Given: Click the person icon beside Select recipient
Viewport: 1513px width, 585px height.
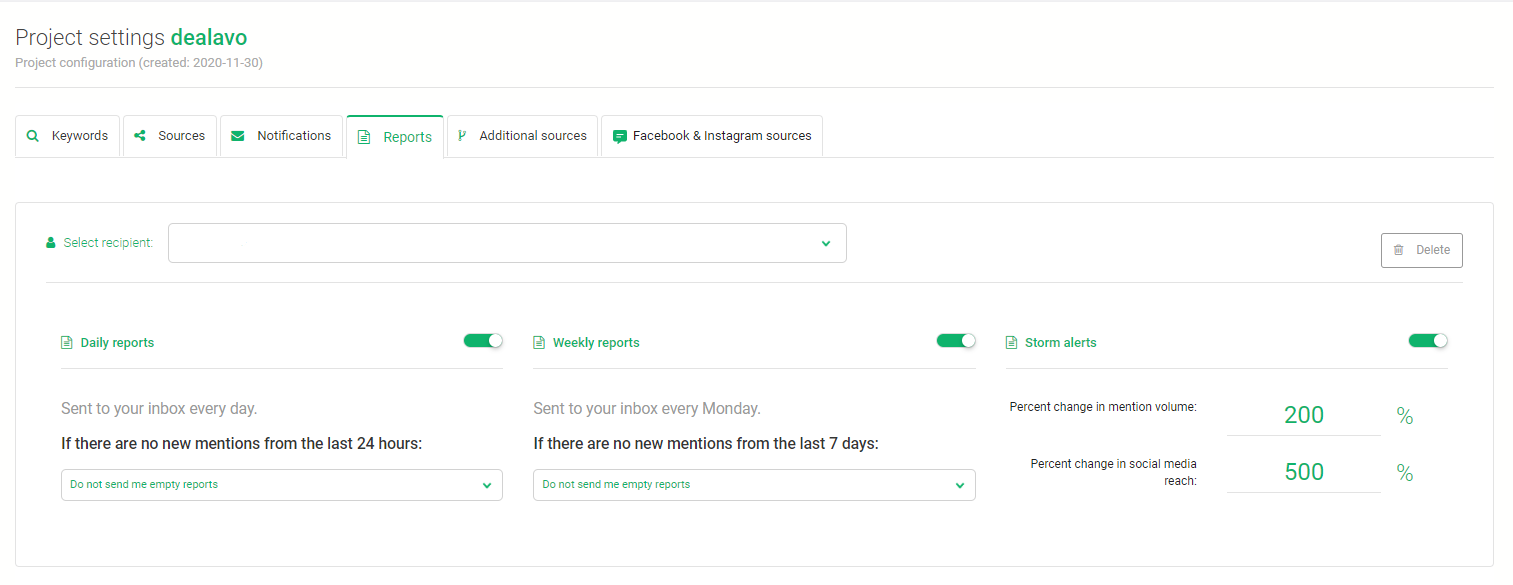Looking at the screenshot, I should [51, 243].
